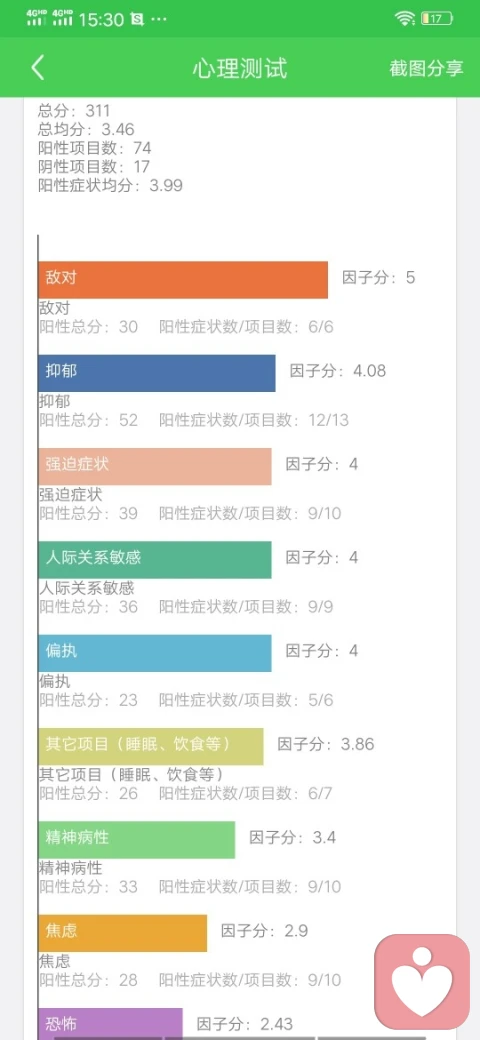This screenshot has height=1040, width=480.
Task: Select the salmon 强迫症状 bar
Action: (155, 466)
